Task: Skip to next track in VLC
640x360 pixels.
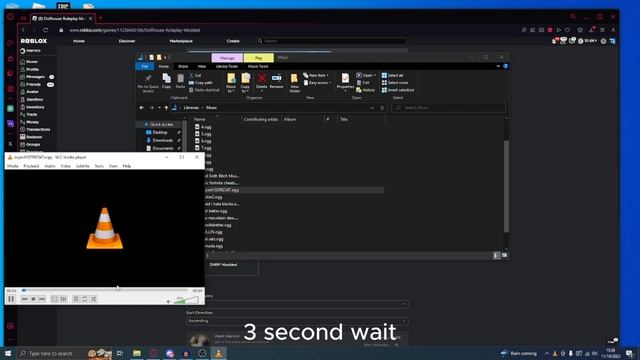Action: (42, 299)
